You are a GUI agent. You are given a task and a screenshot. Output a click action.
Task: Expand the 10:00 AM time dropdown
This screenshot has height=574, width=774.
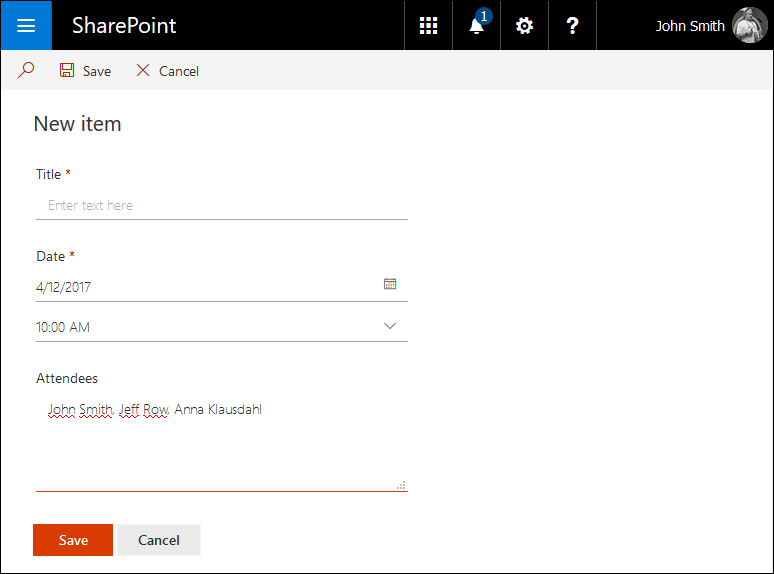(390, 326)
